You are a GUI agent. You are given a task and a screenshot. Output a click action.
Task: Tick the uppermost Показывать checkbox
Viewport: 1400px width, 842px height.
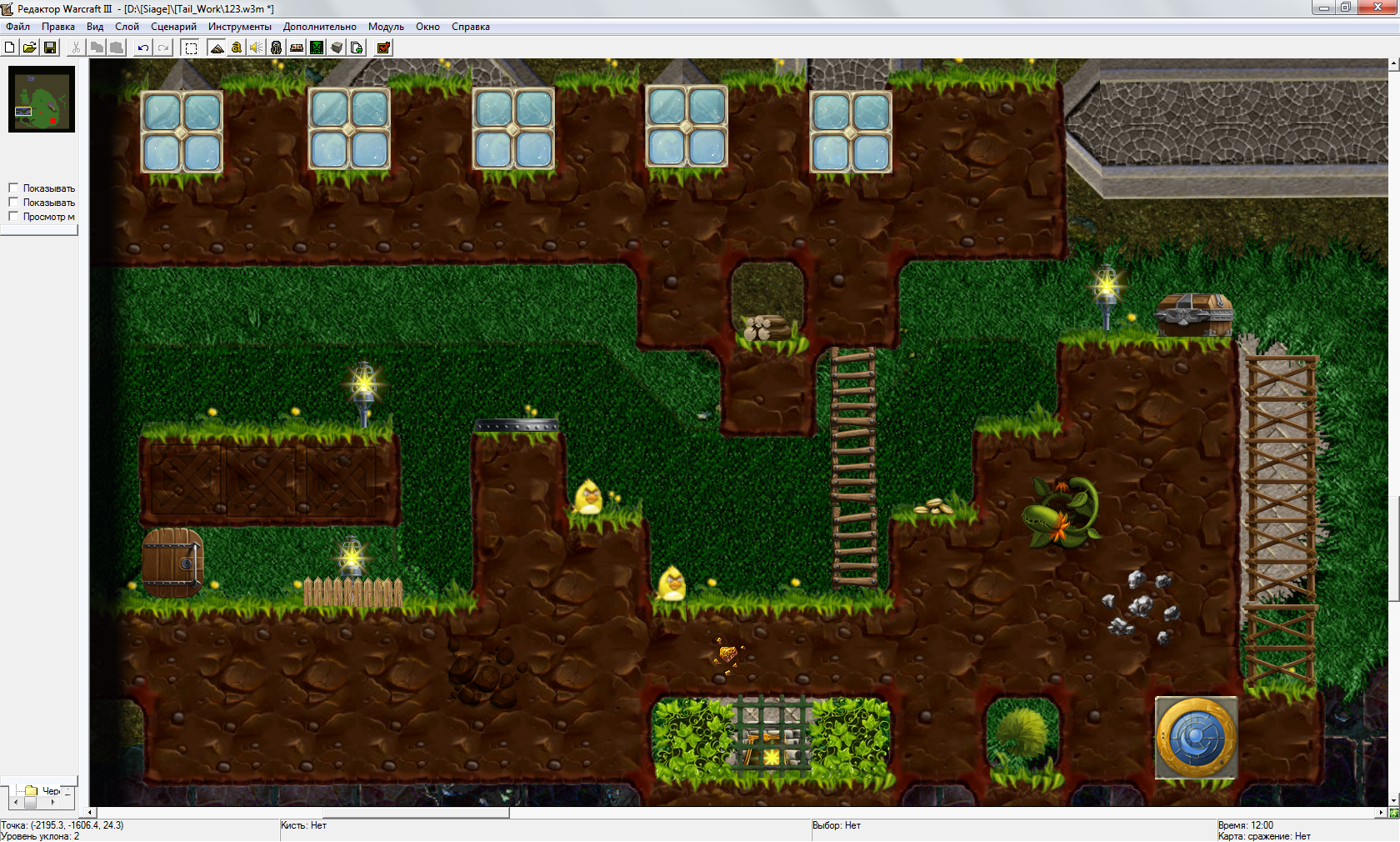coord(13,188)
